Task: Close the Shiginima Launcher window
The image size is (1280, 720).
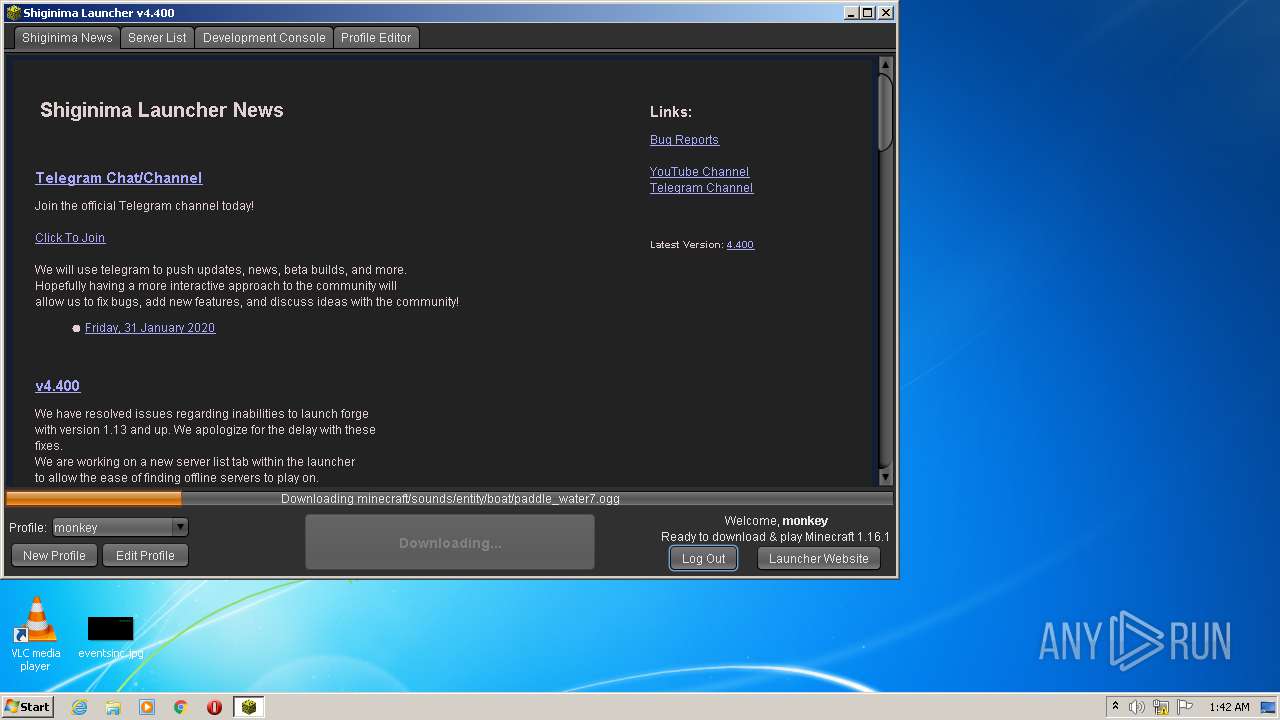Action: tap(886, 13)
